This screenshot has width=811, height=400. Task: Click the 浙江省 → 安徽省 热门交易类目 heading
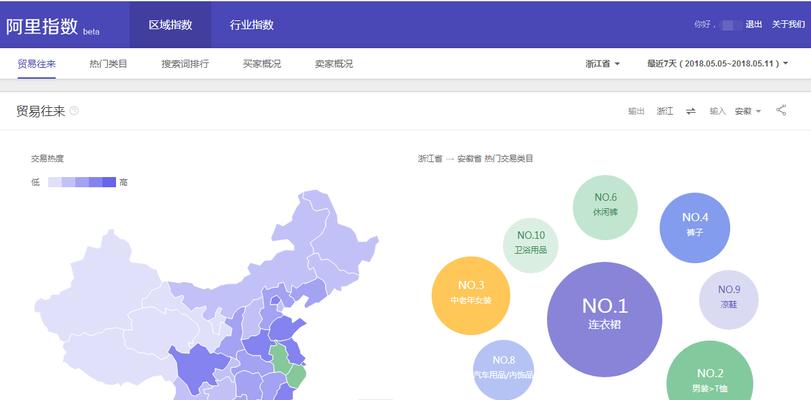pyautogui.click(x=475, y=158)
